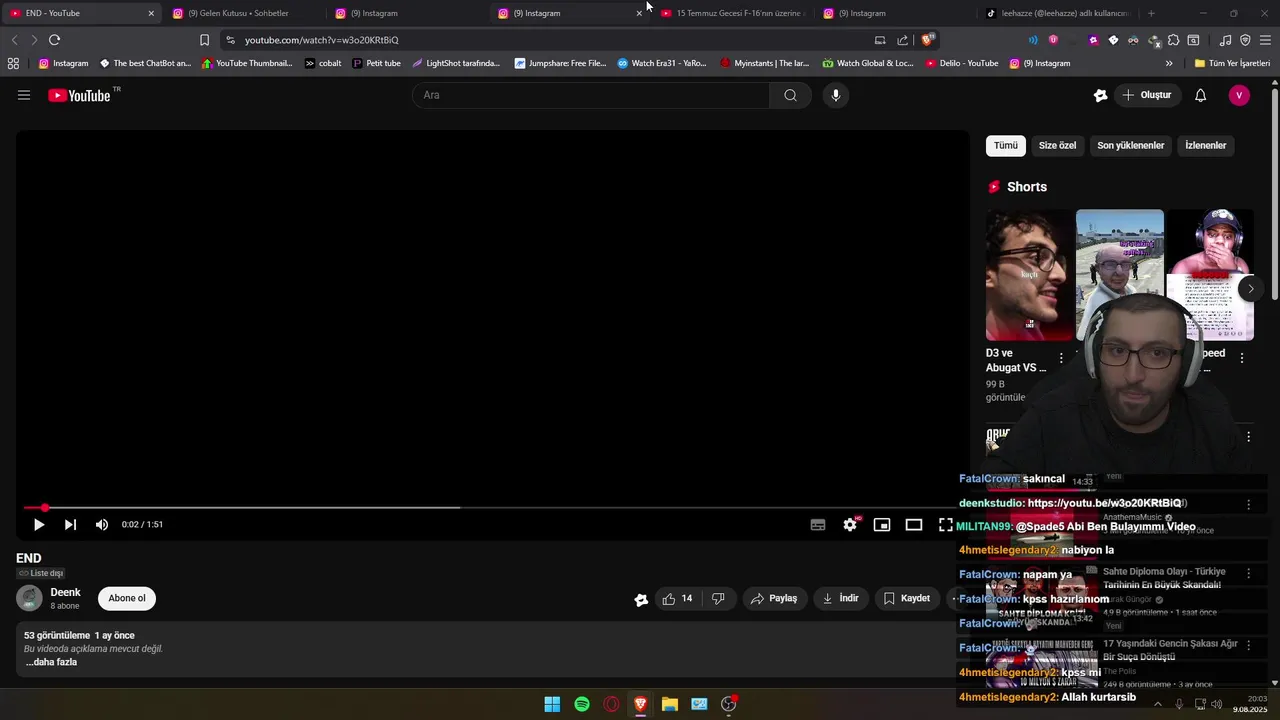Open the account avatar menu

point(1239,95)
